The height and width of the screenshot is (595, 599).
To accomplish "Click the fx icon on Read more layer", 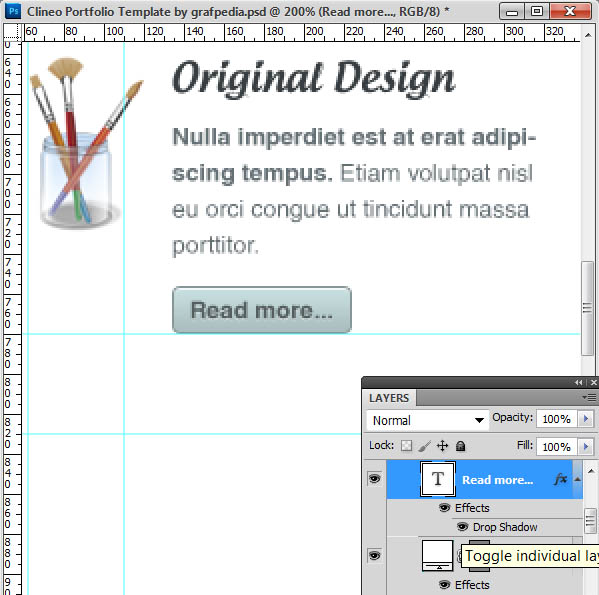I will [x=560, y=479].
